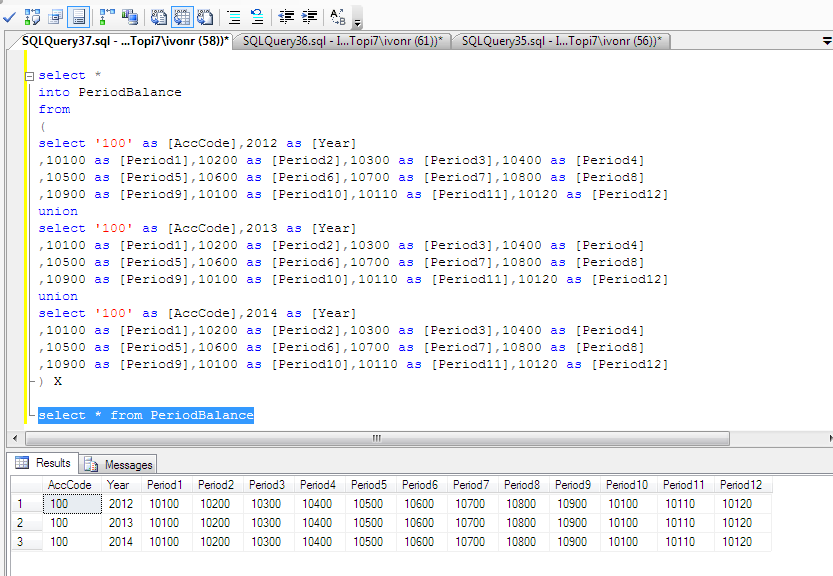Image resolution: width=833 pixels, height=576 pixels.
Task: Click the 2012 Year cell
Action: (x=122, y=504)
